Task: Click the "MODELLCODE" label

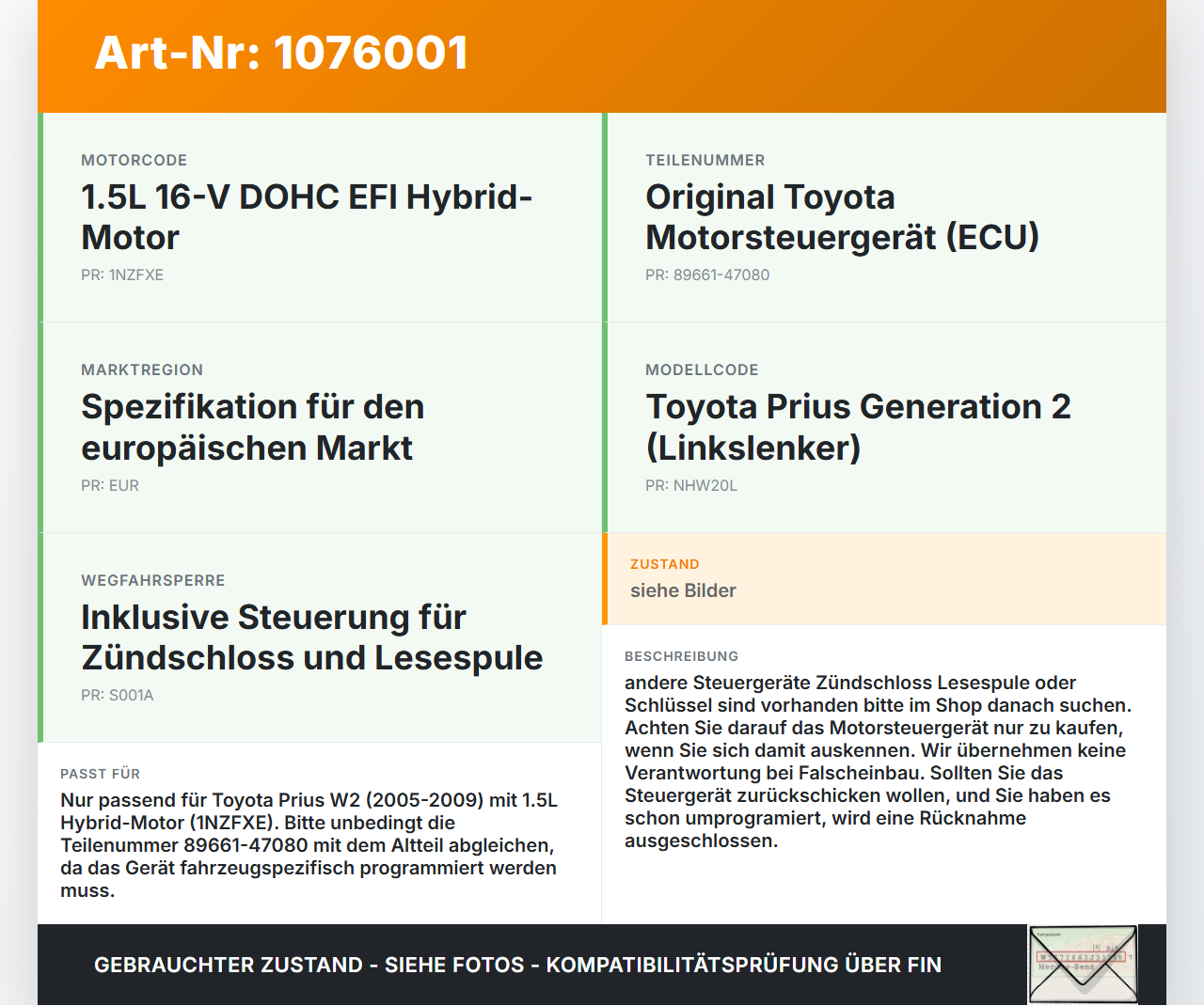Action: click(702, 370)
